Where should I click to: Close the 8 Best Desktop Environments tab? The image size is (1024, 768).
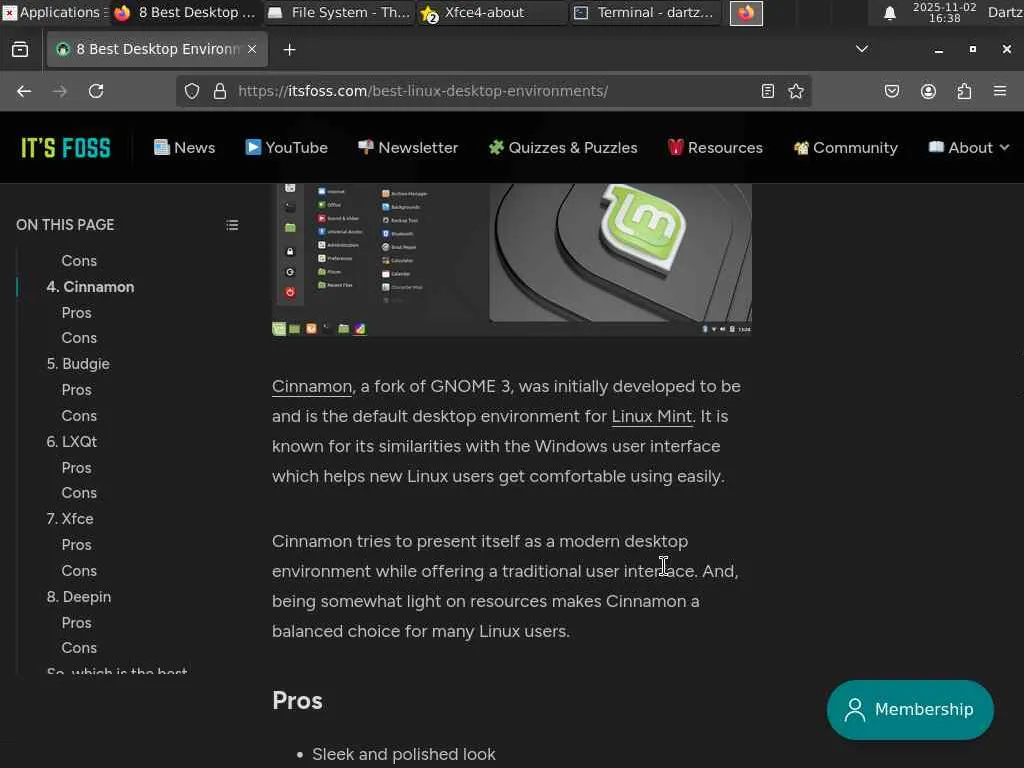click(252, 49)
